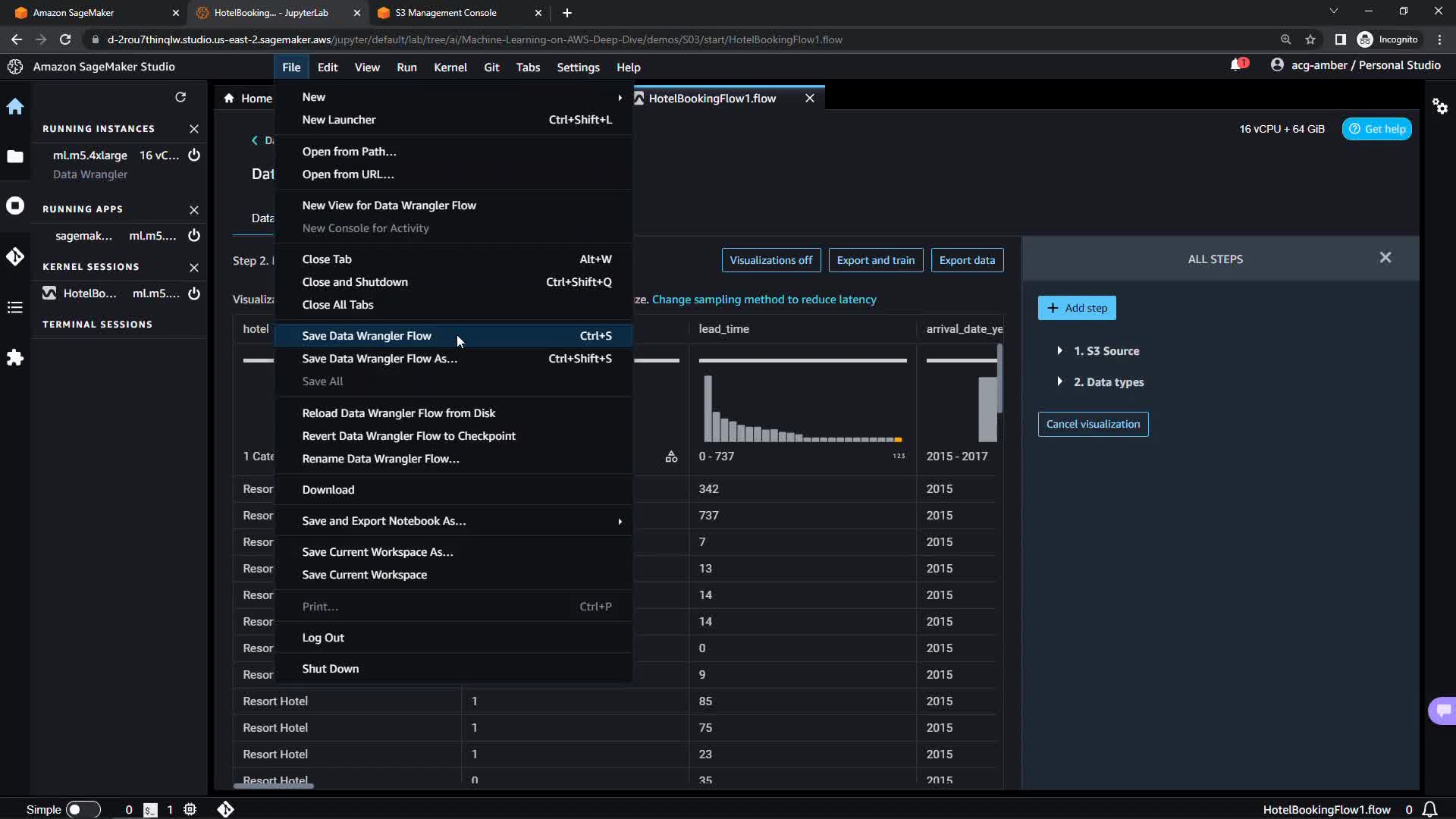
Task: Toggle Simple interface mode switch
Action: pos(83,809)
